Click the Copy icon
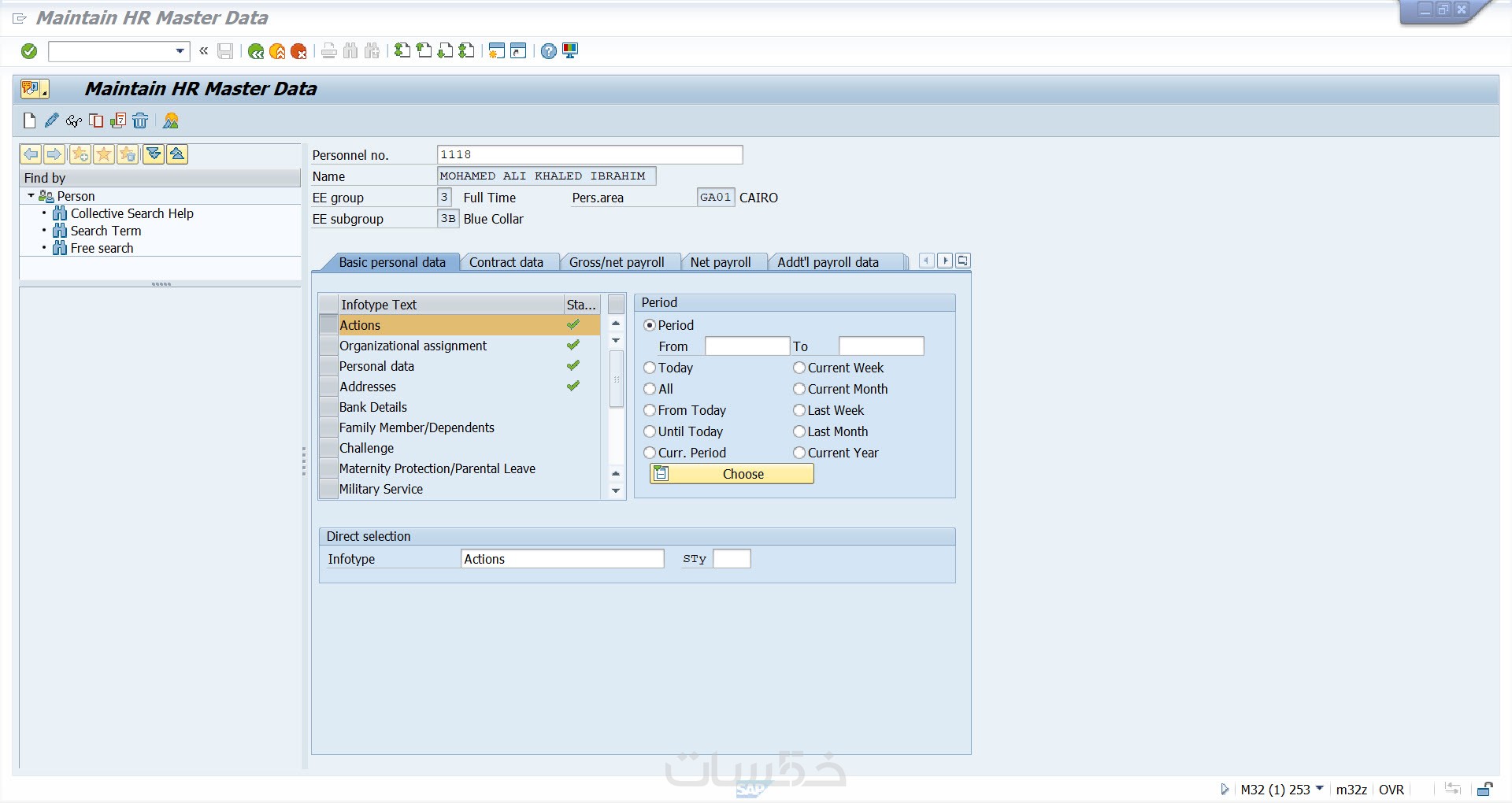Screen dimensions: 1512x803 96,120
